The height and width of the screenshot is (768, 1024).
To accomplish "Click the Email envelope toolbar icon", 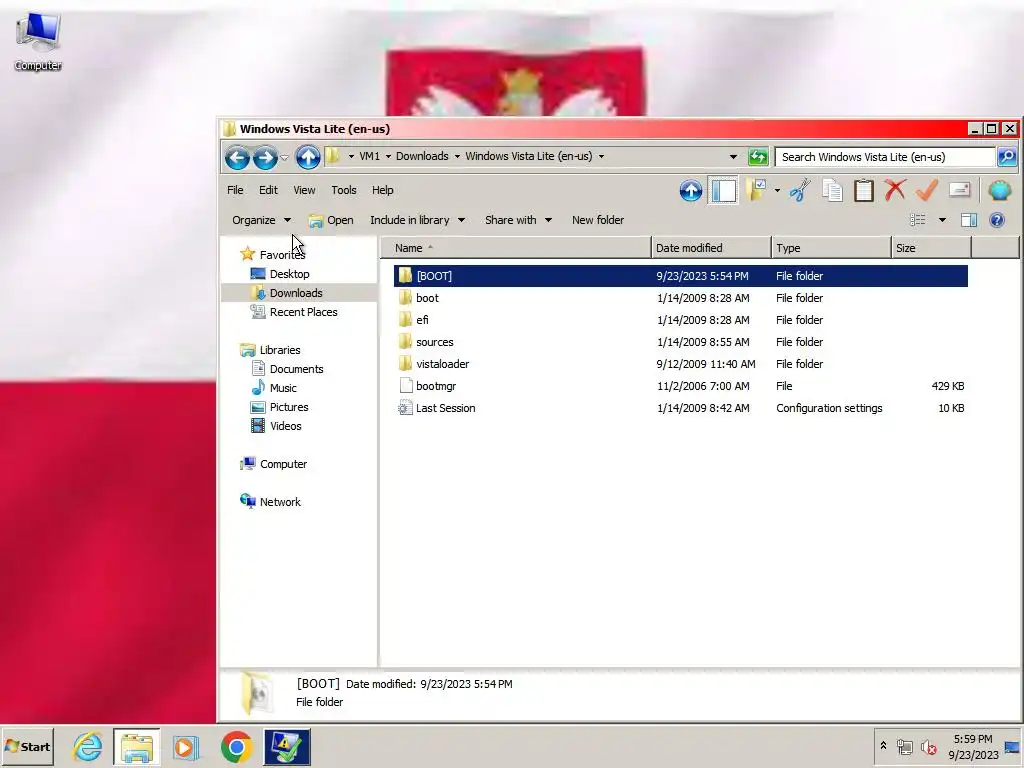I will [959, 190].
